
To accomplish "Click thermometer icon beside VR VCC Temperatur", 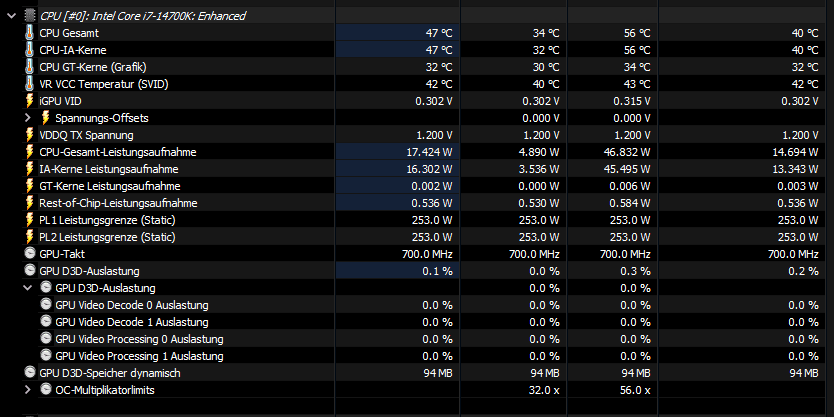I will (29, 84).
